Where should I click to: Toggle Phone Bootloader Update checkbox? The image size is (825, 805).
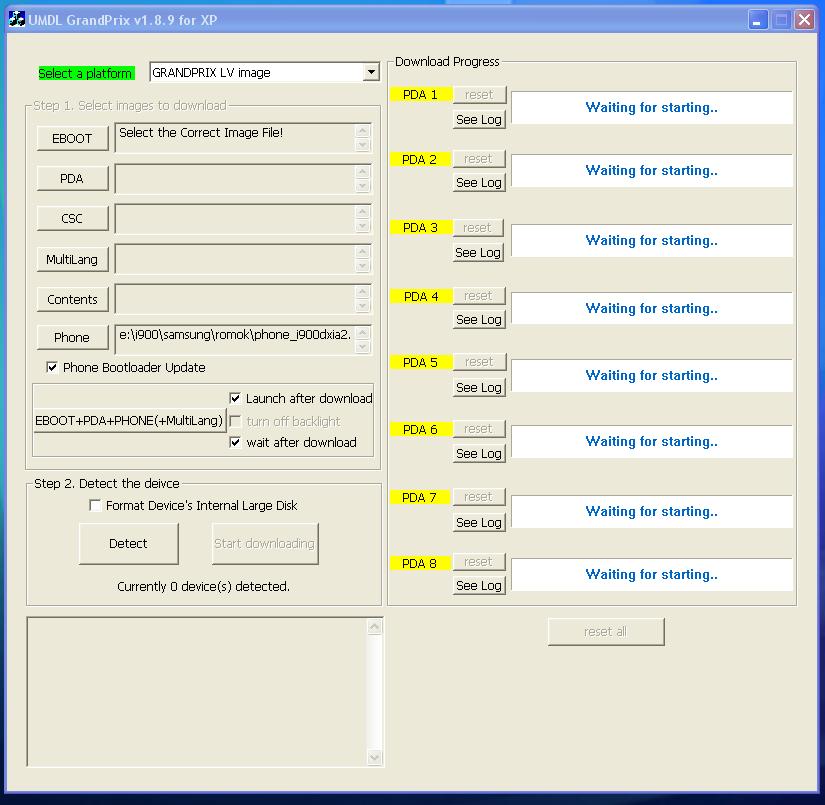(52, 367)
